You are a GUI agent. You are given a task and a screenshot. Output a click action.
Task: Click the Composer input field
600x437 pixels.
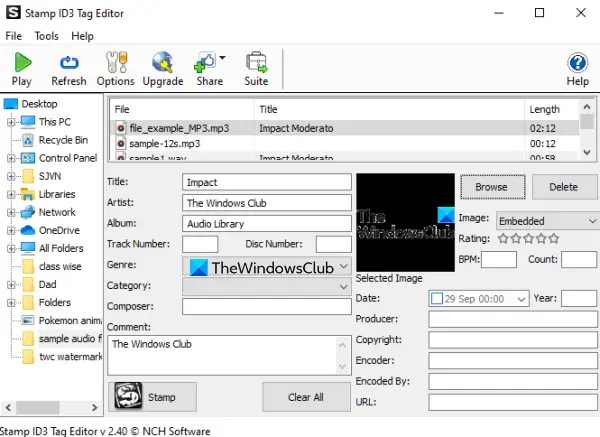tap(267, 307)
